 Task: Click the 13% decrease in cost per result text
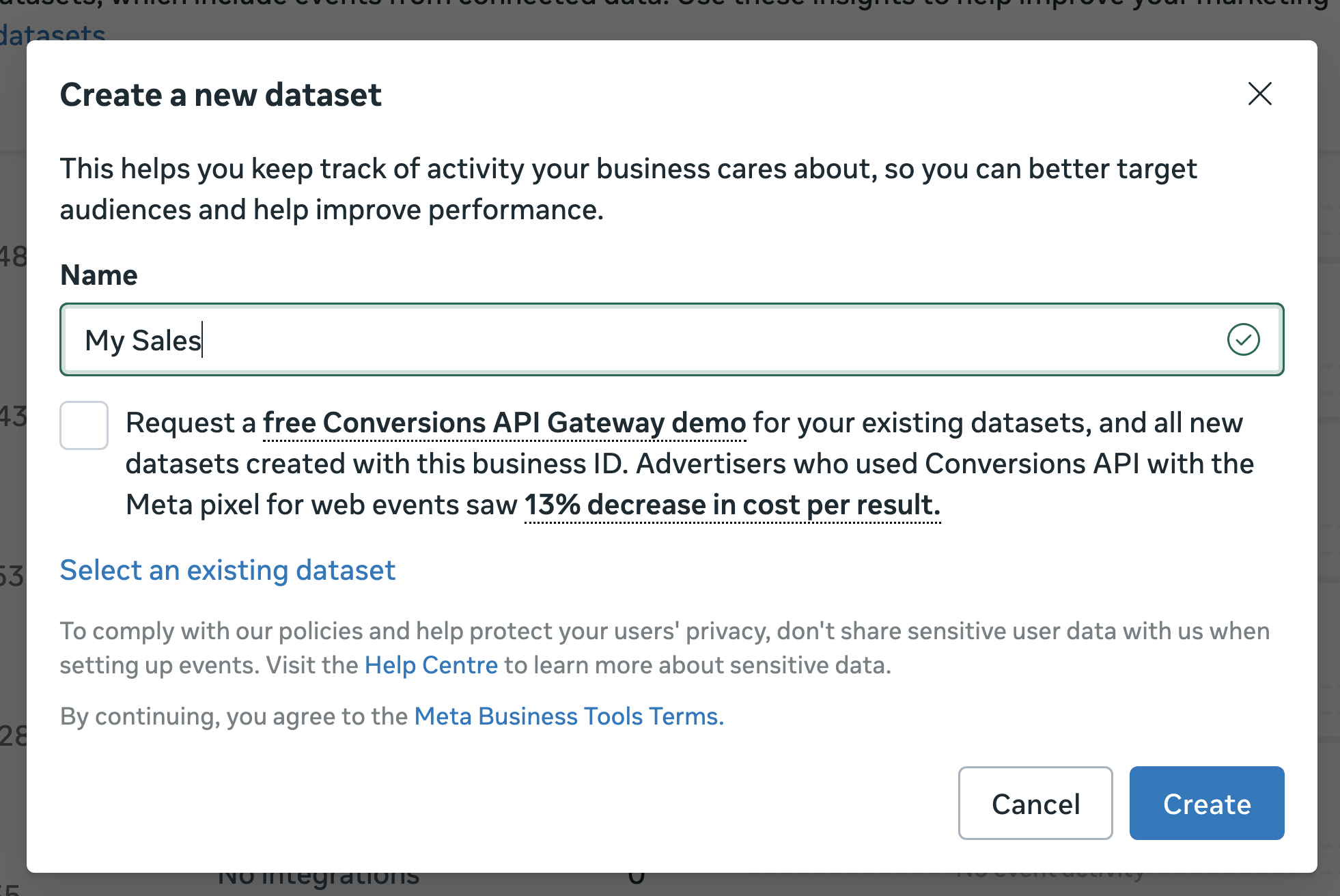(732, 505)
